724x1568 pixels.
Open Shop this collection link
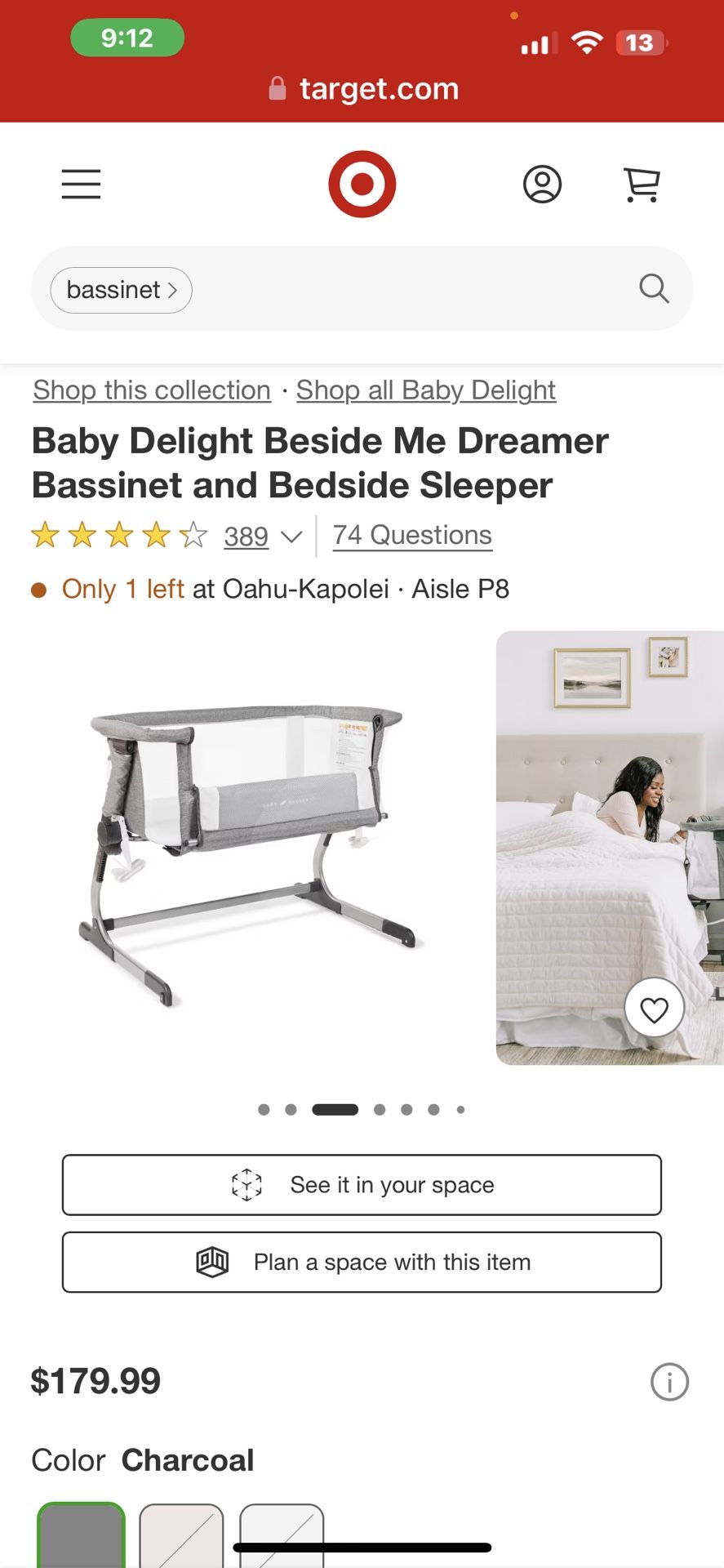click(x=152, y=390)
